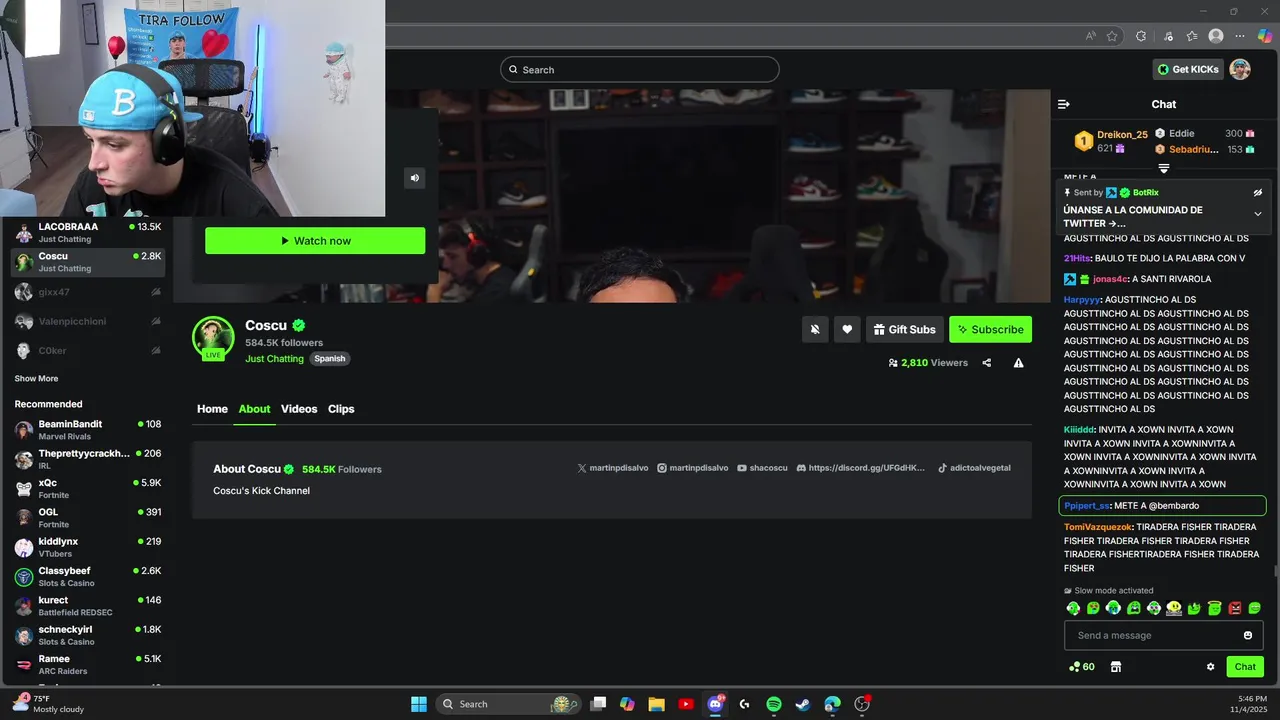Open xQc recommended channel
Image resolution: width=1280 pixels, height=720 pixels.
tap(87, 488)
